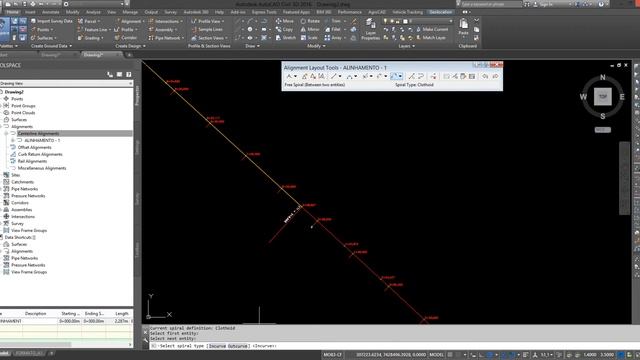The image size is (640, 360).
Task: Click the Outcurve option in command line
Action: point(238,346)
